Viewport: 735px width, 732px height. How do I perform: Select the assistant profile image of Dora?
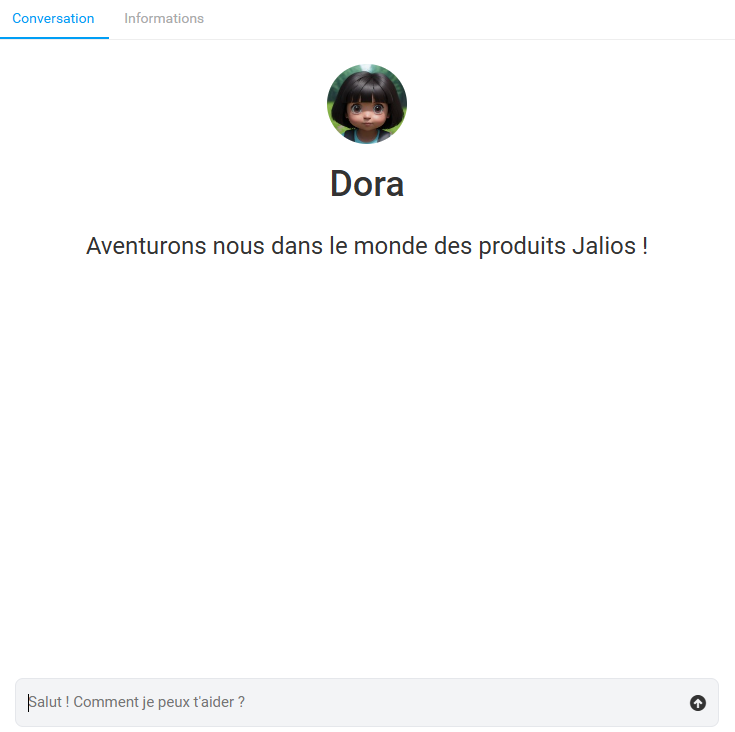tap(367, 104)
